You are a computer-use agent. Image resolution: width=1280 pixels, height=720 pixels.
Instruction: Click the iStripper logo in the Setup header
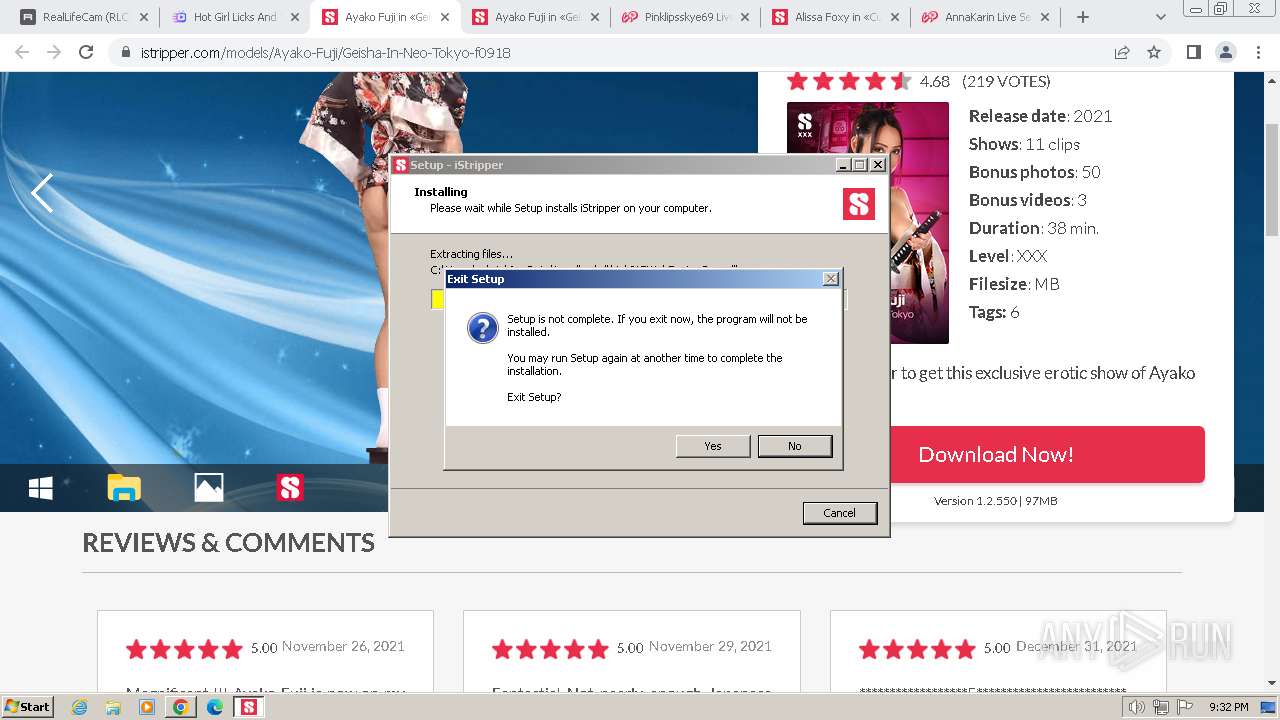point(859,204)
